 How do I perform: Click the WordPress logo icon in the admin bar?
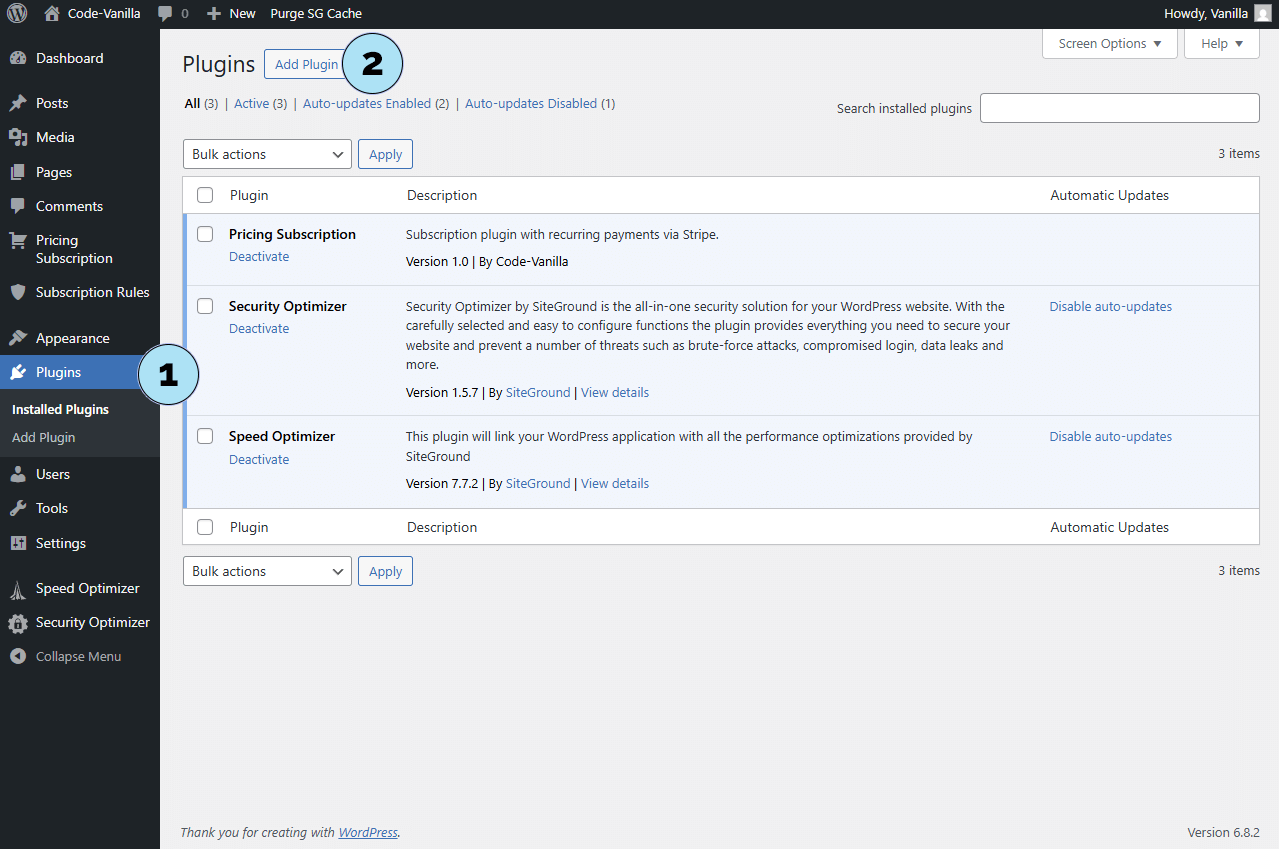coord(17,14)
